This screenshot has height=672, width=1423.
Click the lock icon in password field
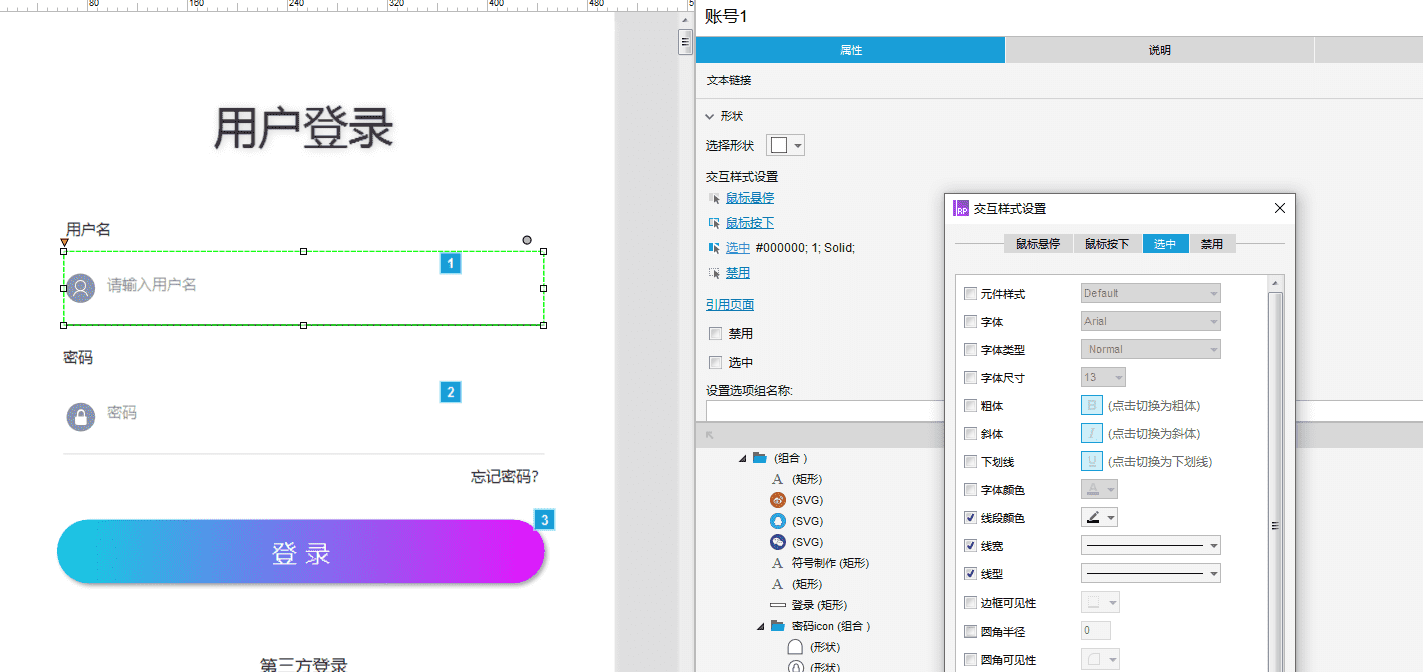coord(80,416)
